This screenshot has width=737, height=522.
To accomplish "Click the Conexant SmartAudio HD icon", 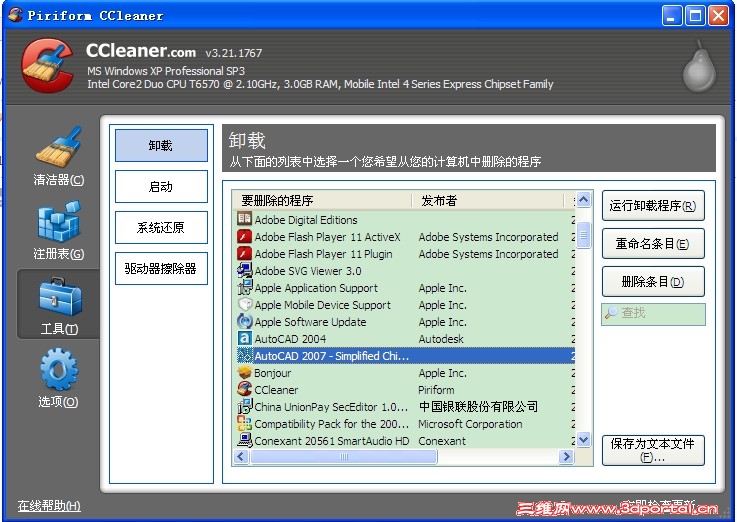I will pyautogui.click(x=244, y=440).
